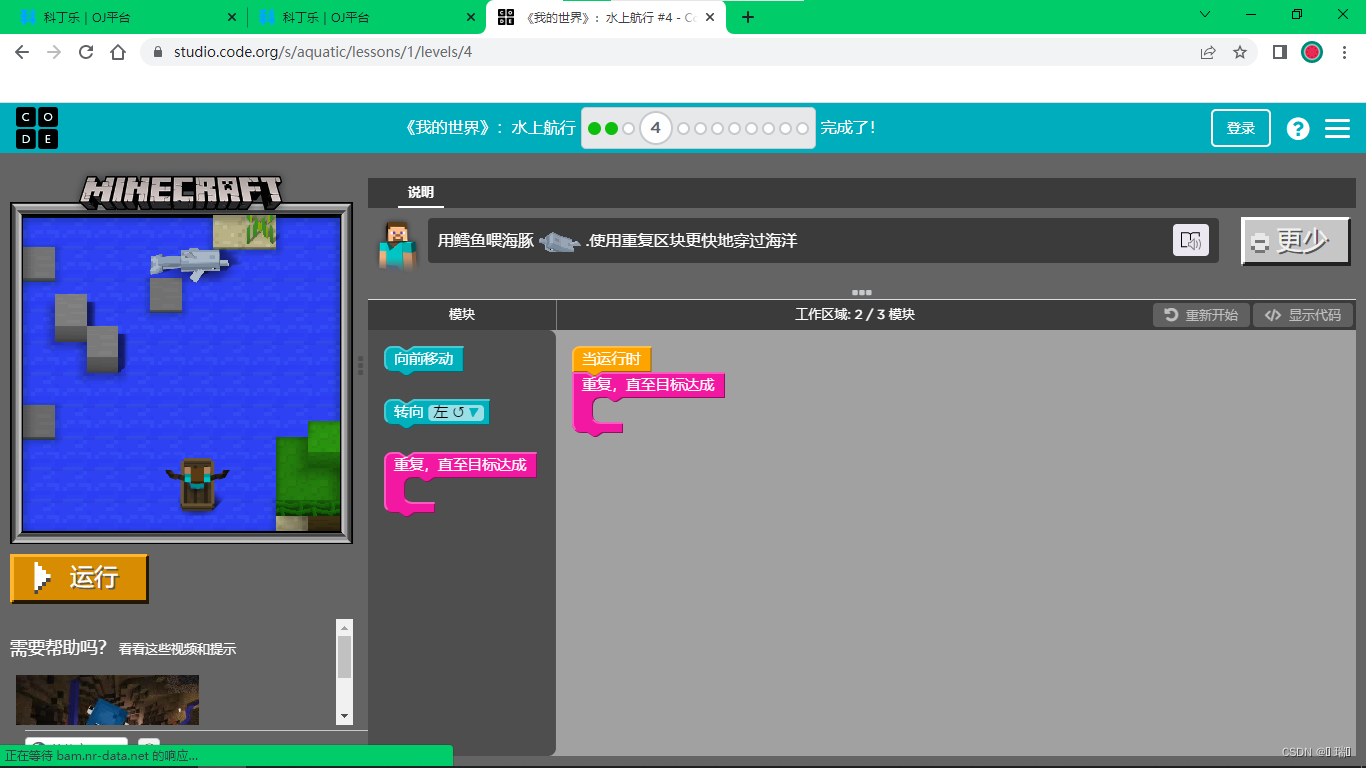Viewport: 1366px width, 768px height.
Task: Click the site lock icon in address bar
Action: coord(158,52)
